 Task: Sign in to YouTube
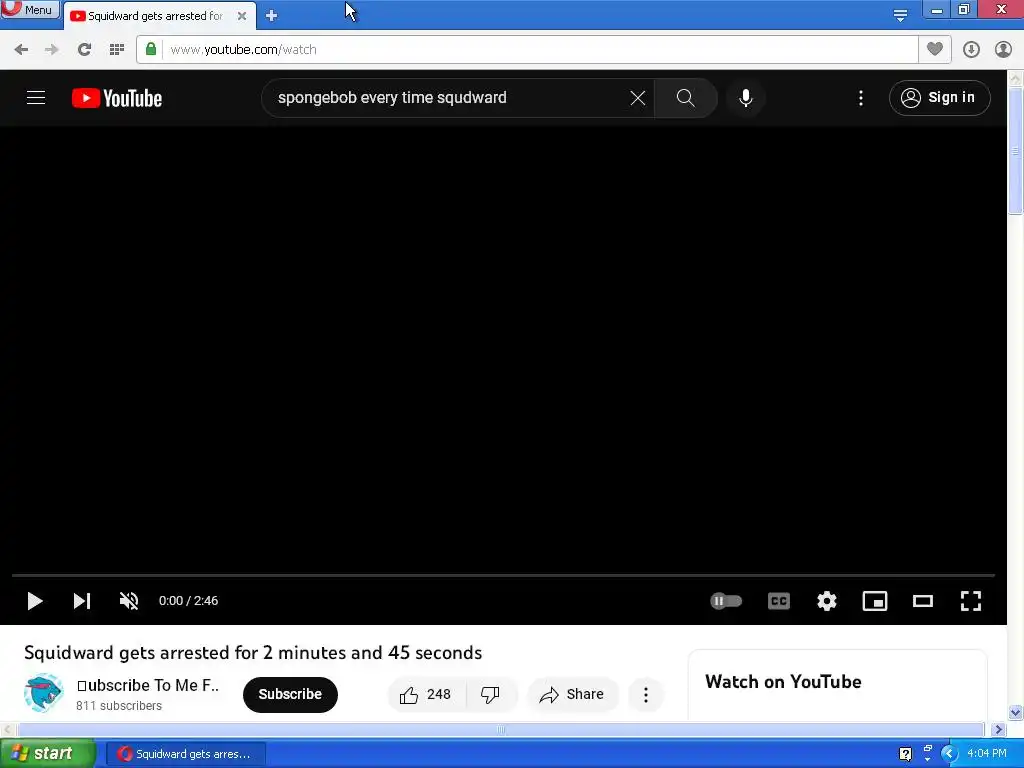(x=939, y=98)
